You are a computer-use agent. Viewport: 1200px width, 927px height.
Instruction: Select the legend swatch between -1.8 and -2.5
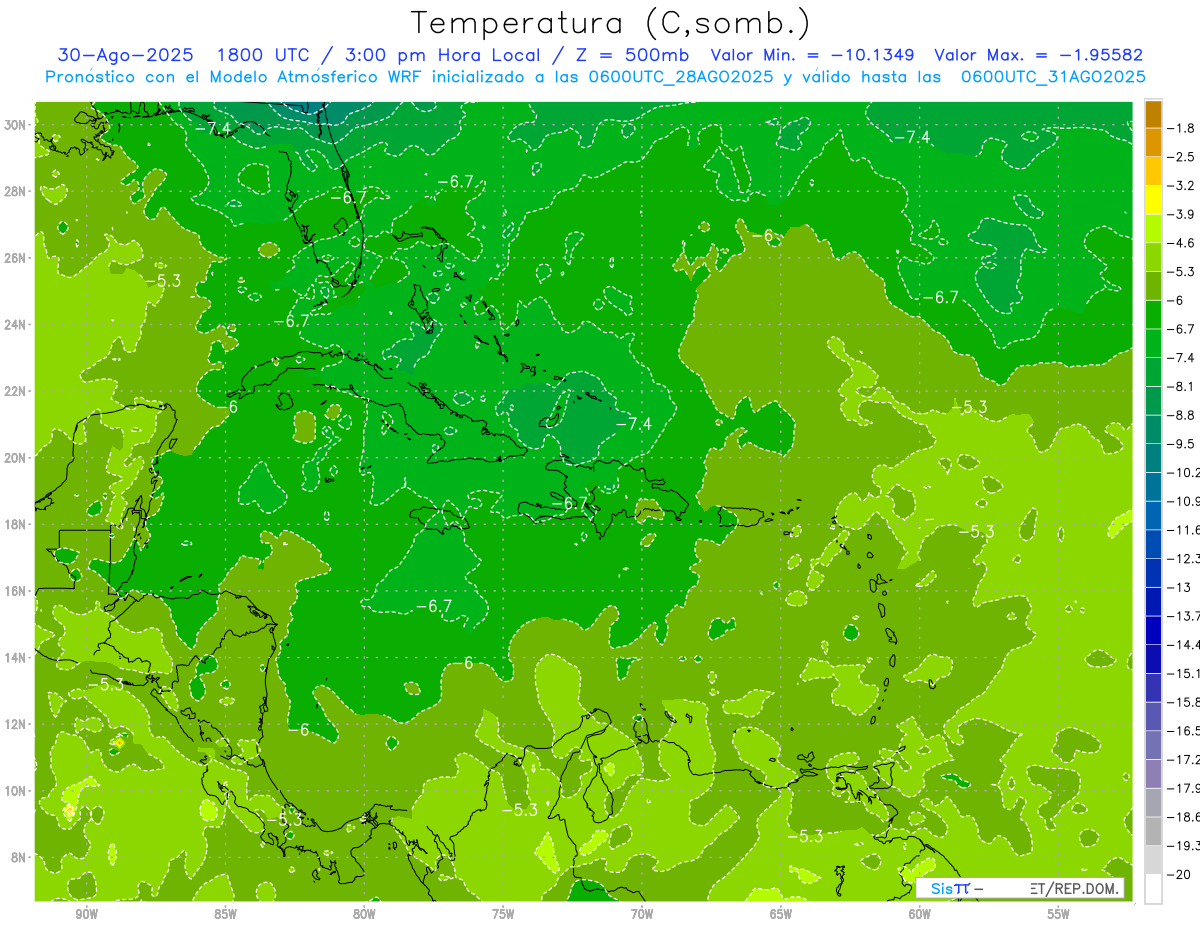coord(1153,143)
